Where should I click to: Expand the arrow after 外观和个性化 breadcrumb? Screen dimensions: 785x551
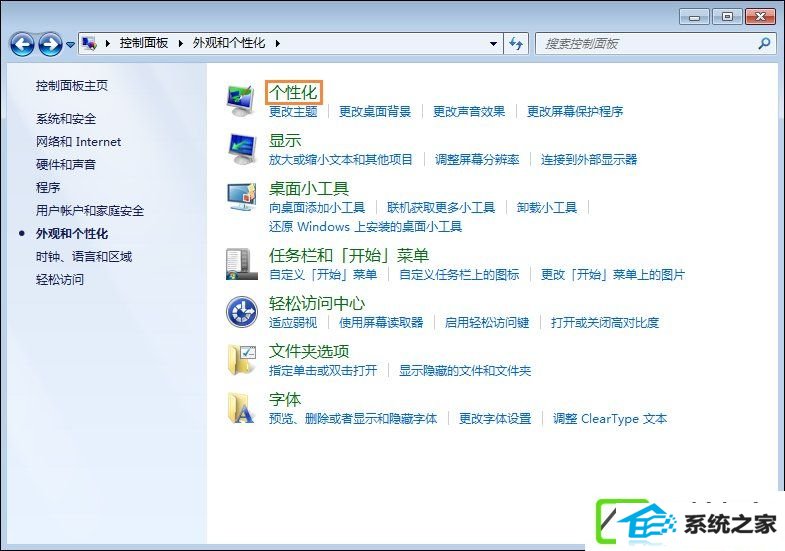coord(277,44)
